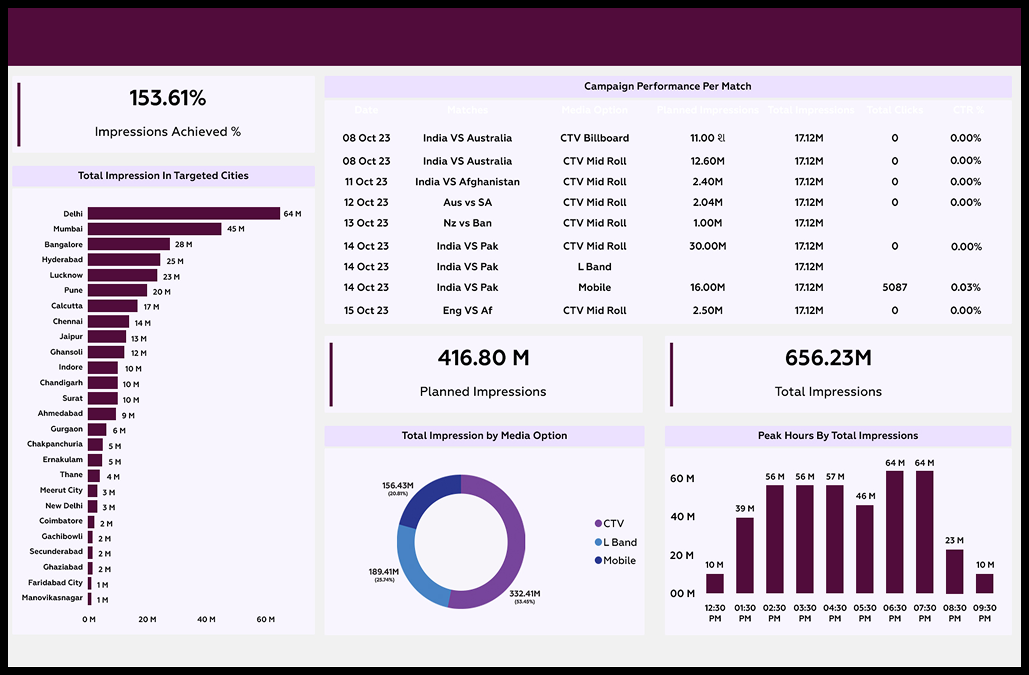Click the Bangalore bar in cities chart
1029x675 pixels.
tap(128, 244)
